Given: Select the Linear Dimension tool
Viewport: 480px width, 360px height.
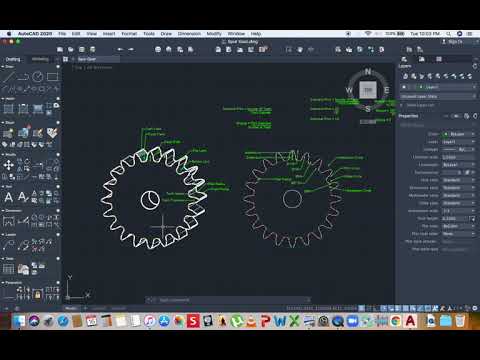Looking at the screenshot, I should click(x=8, y=221).
